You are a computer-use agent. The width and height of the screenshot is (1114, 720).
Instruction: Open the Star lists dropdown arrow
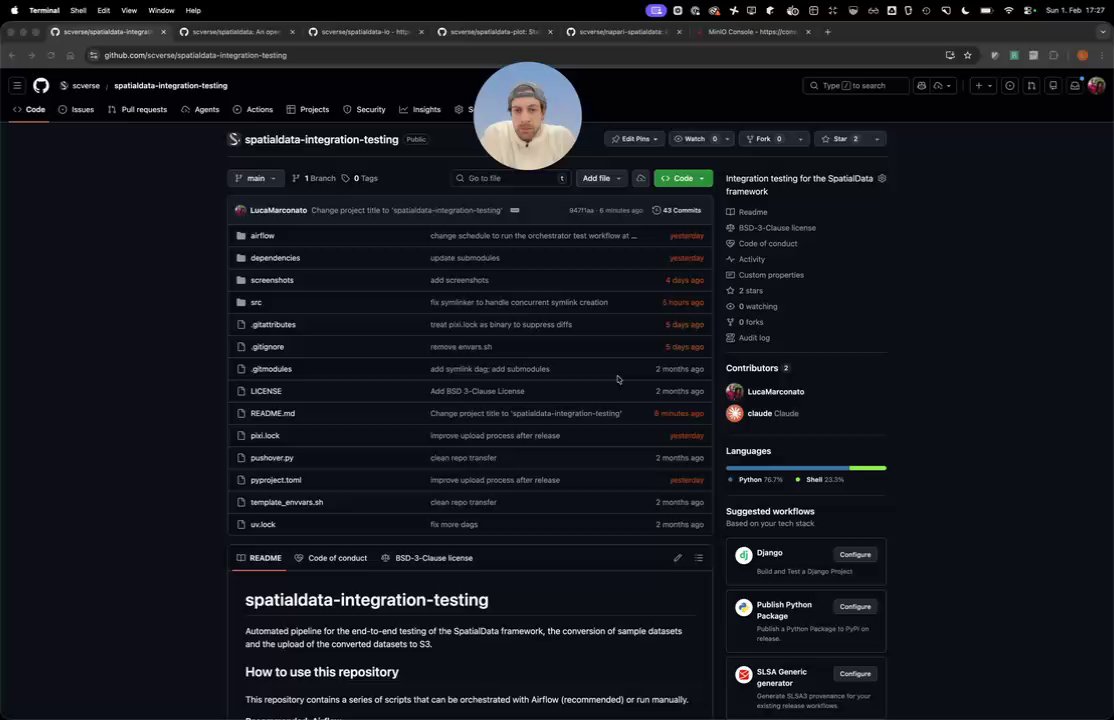pyautogui.click(x=877, y=139)
